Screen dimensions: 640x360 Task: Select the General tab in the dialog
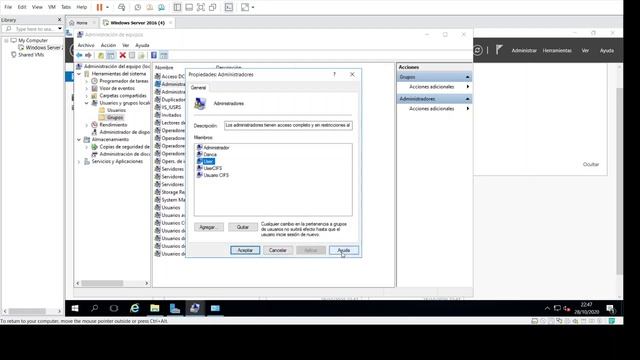(199, 87)
